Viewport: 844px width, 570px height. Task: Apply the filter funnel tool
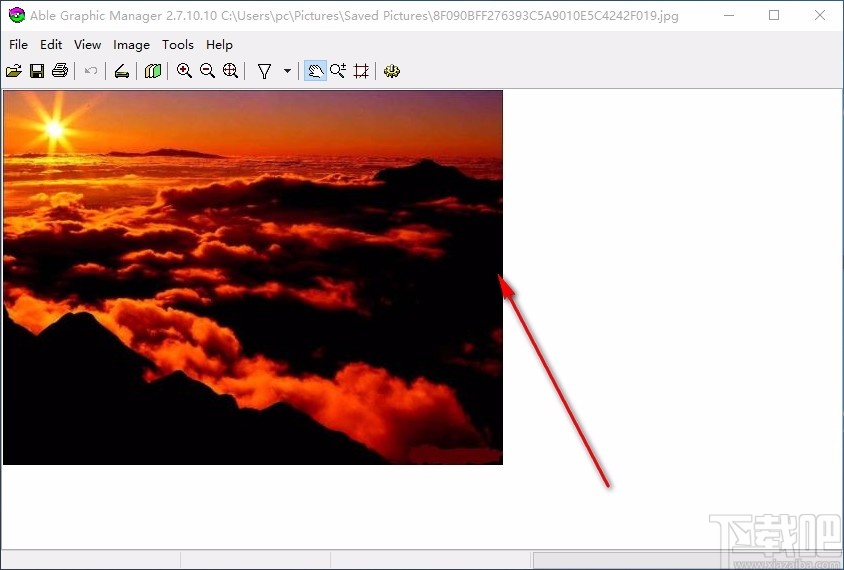point(264,71)
